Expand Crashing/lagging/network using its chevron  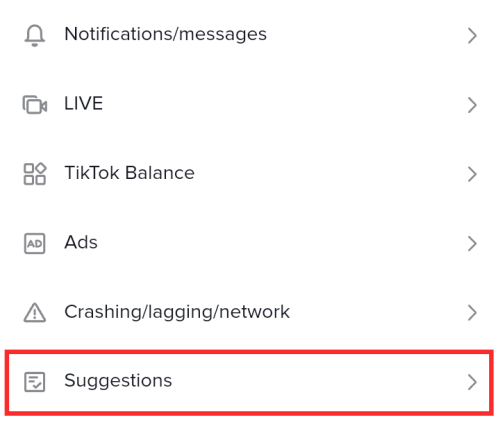(x=472, y=313)
